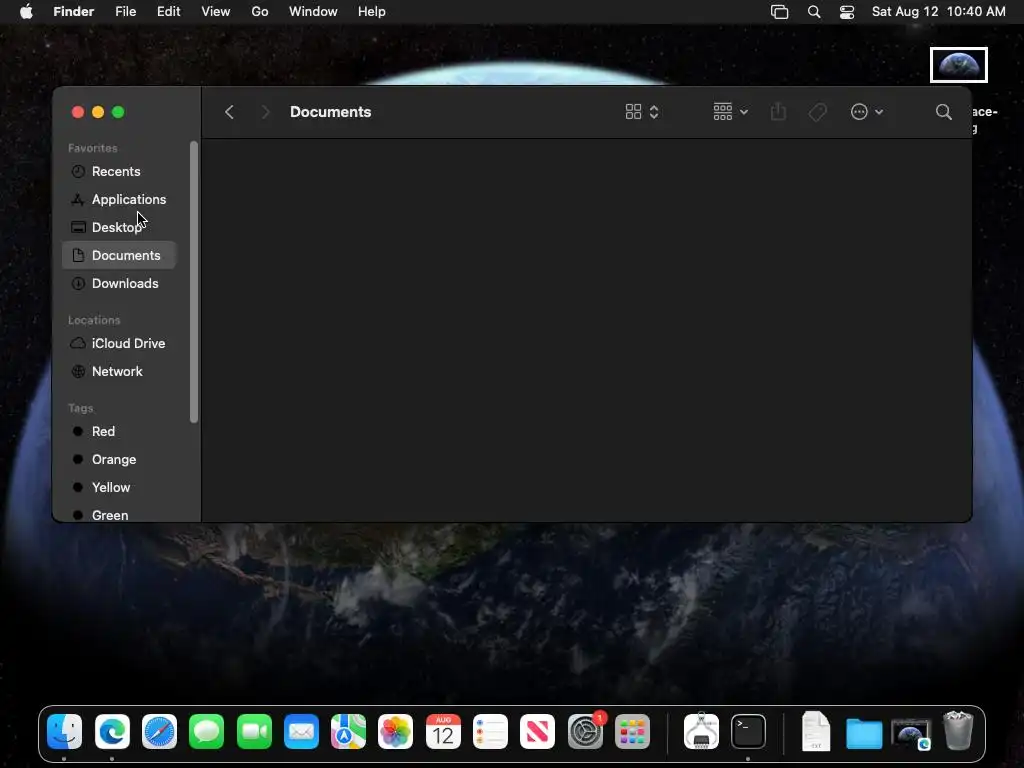Open Recents in sidebar
Viewport: 1024px width, 768px height.
[119, 171]
